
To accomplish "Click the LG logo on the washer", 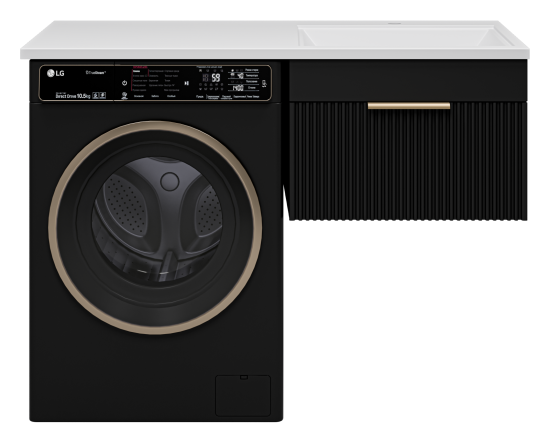I will pyautogui.click(x=56, y=73).
